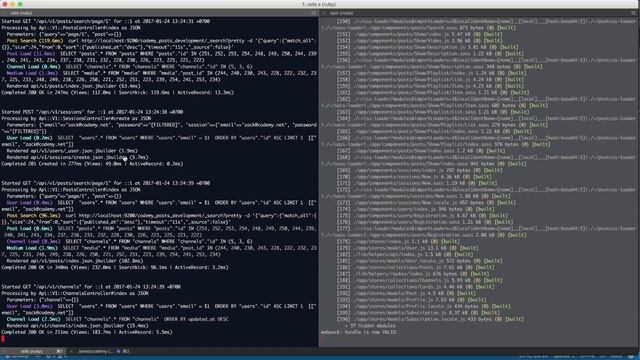Screen dimensions: 640x360
Task: Activate the left pane title rails (ruby)
Action: coord(21,13)
